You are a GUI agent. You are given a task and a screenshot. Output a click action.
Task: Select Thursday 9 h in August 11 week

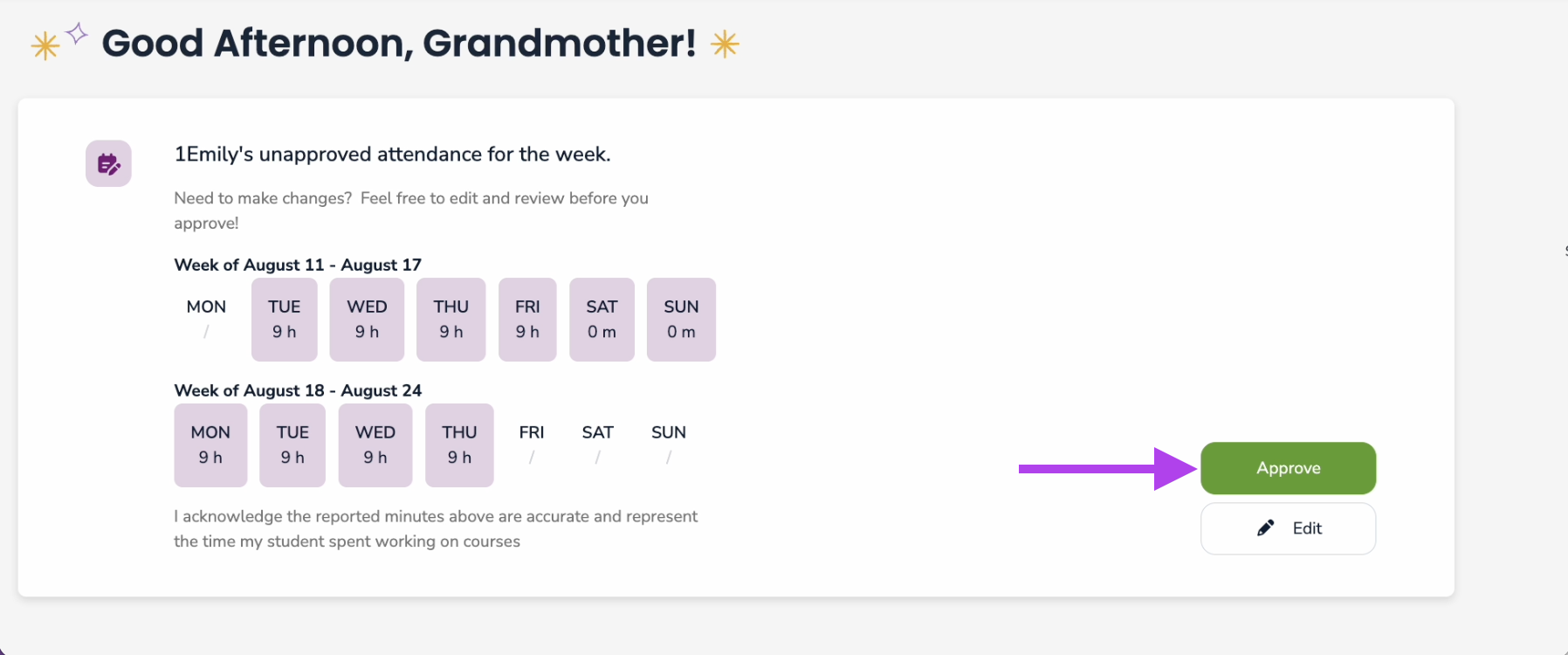point(451,320)
